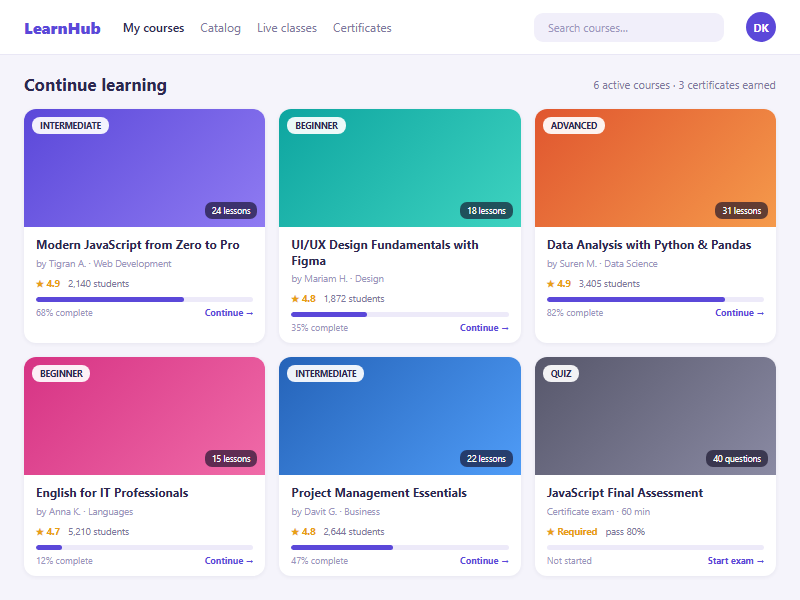
Task: Click by Davit G. · Business
Action: 336,512
